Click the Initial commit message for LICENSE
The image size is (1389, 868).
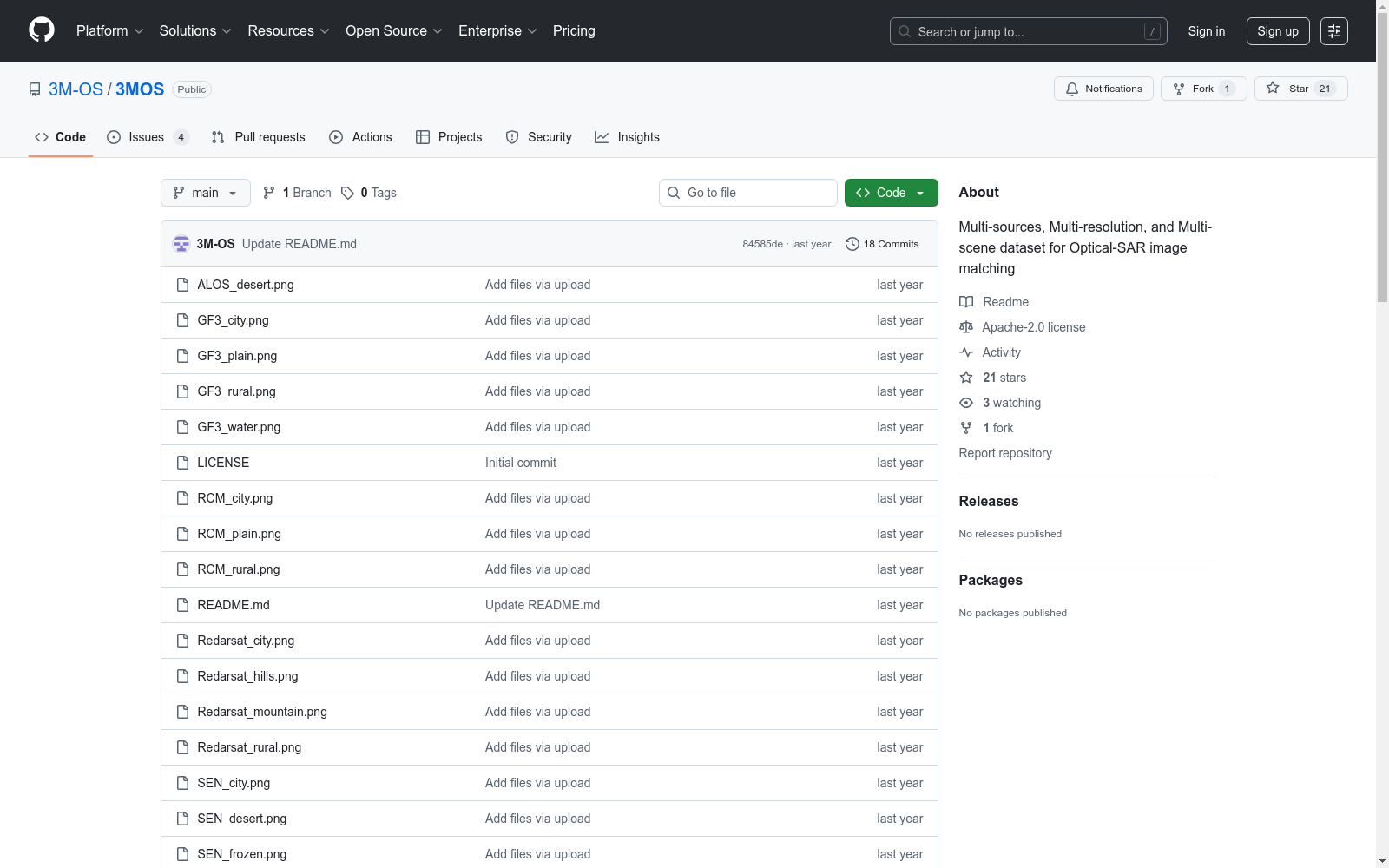tap(521, 463)
